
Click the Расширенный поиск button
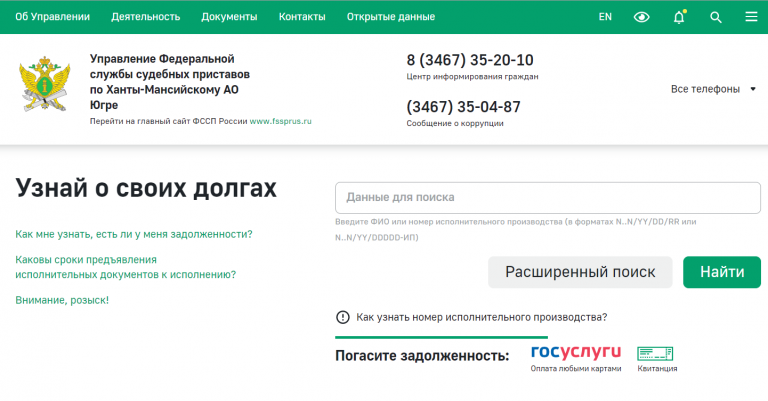tap(580, 272)
